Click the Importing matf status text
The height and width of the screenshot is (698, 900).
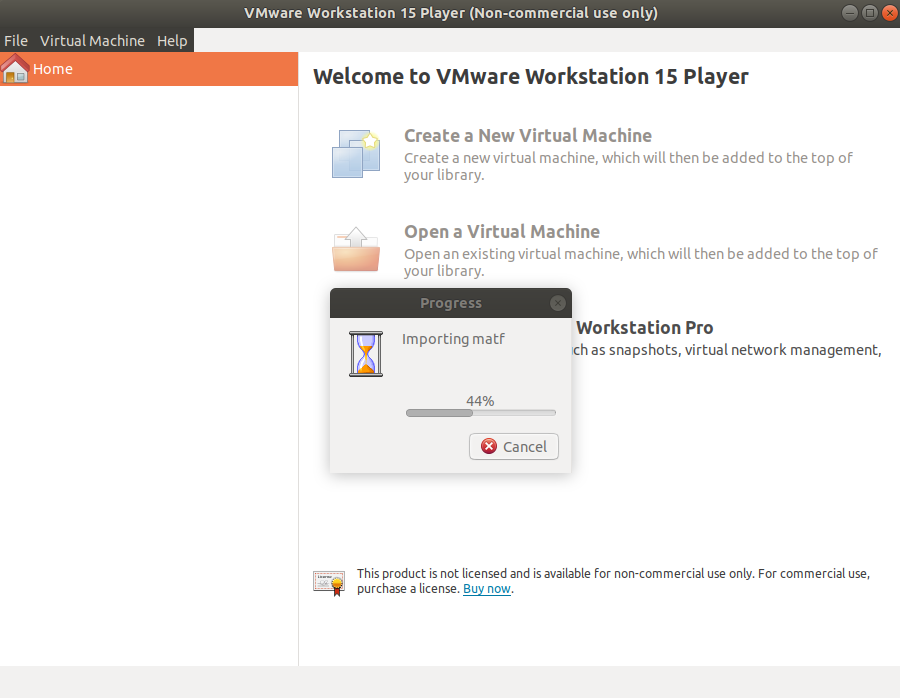(x=453, y=339)
